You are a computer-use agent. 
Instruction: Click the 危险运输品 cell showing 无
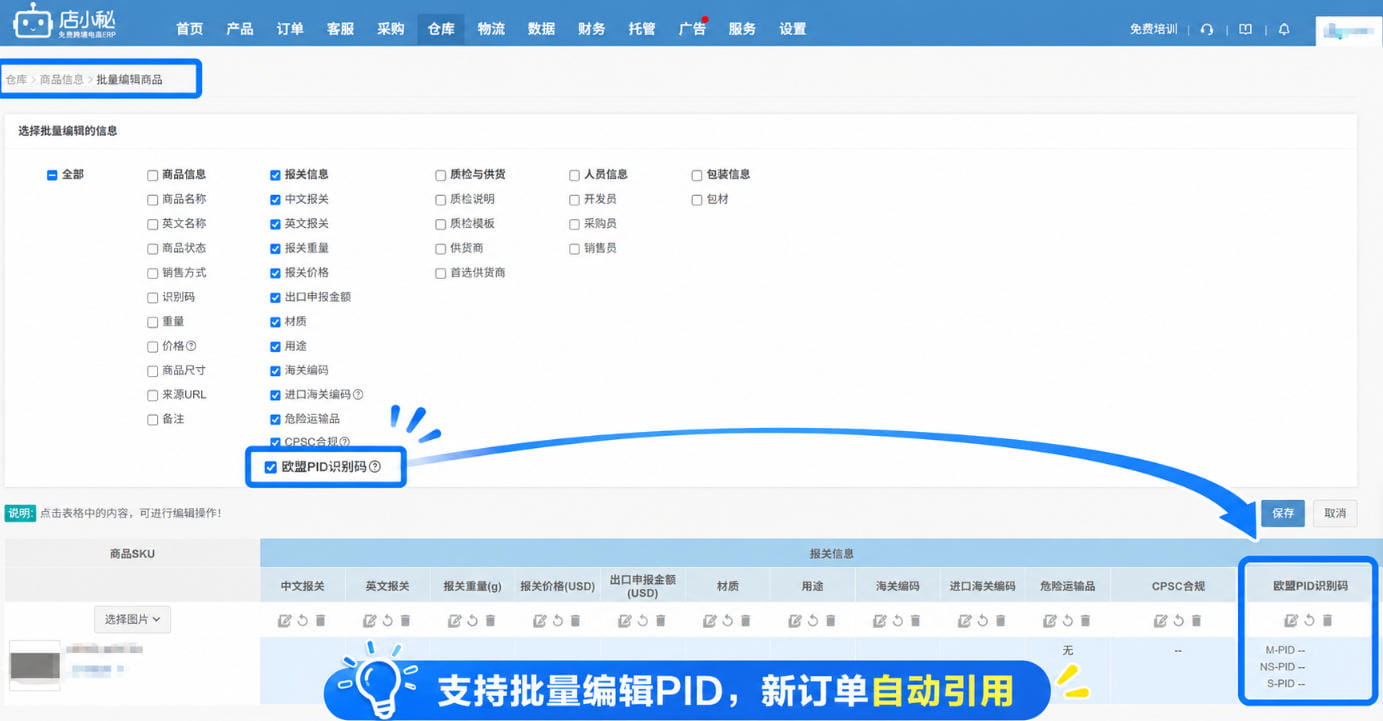click(1067, 650)
